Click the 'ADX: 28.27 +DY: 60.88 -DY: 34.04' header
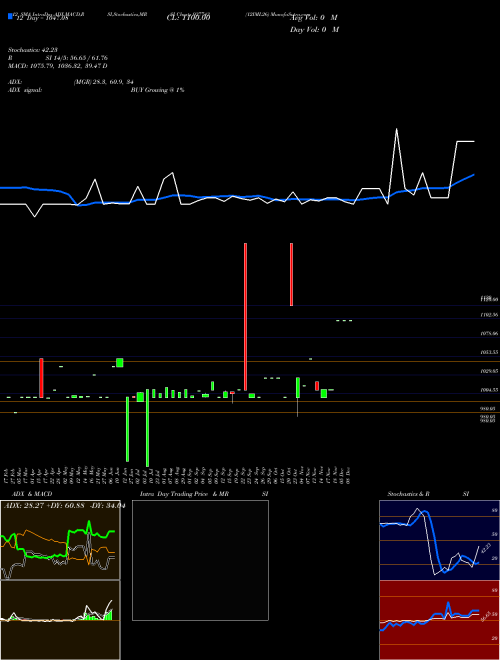The width and height of the screenshot is (500, 660). pyautogui.click(x=64, y=506)
